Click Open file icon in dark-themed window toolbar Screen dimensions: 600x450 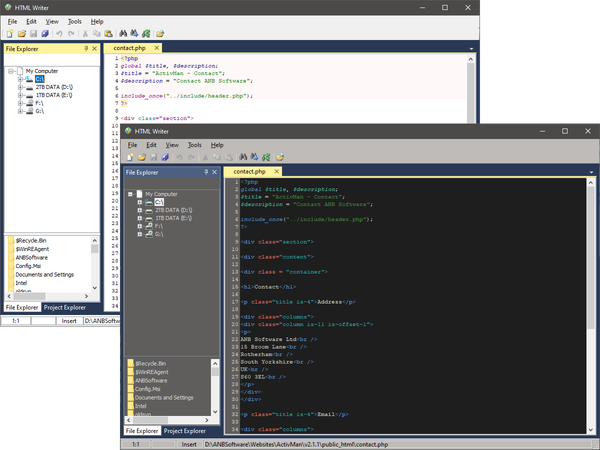tap(141, 157)
